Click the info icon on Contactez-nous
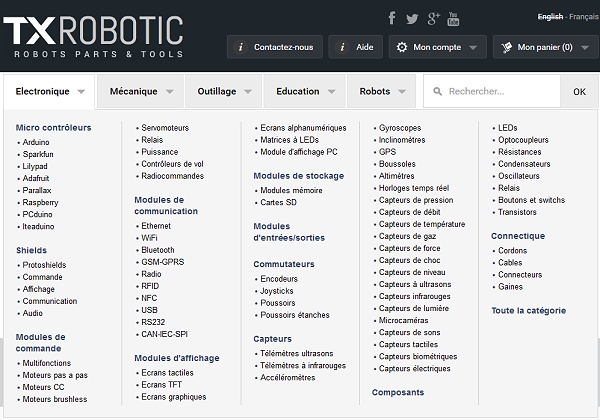Image resolution: width=600 pixels, height=420 pixels. [241, 47]
